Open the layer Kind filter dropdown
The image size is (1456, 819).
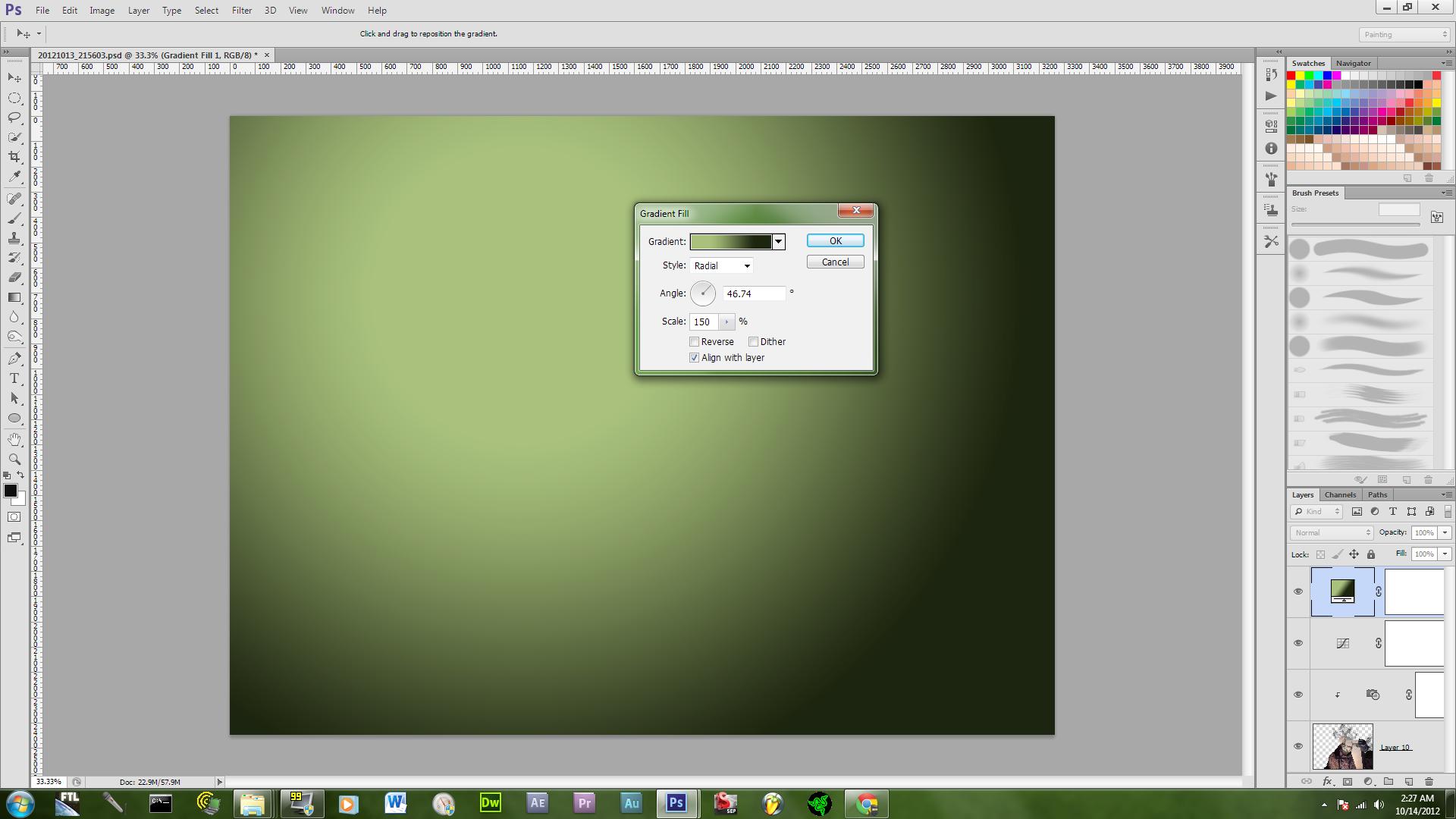[1317, 512]
